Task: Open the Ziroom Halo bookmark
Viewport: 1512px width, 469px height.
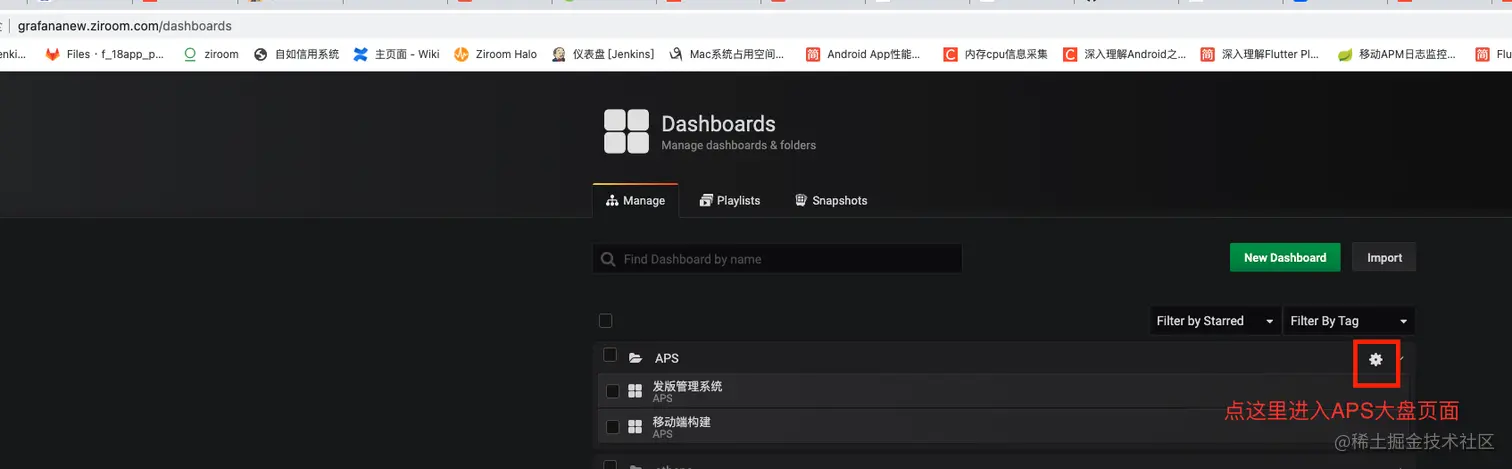Action: pyautogui.click(x=496, y=54)
